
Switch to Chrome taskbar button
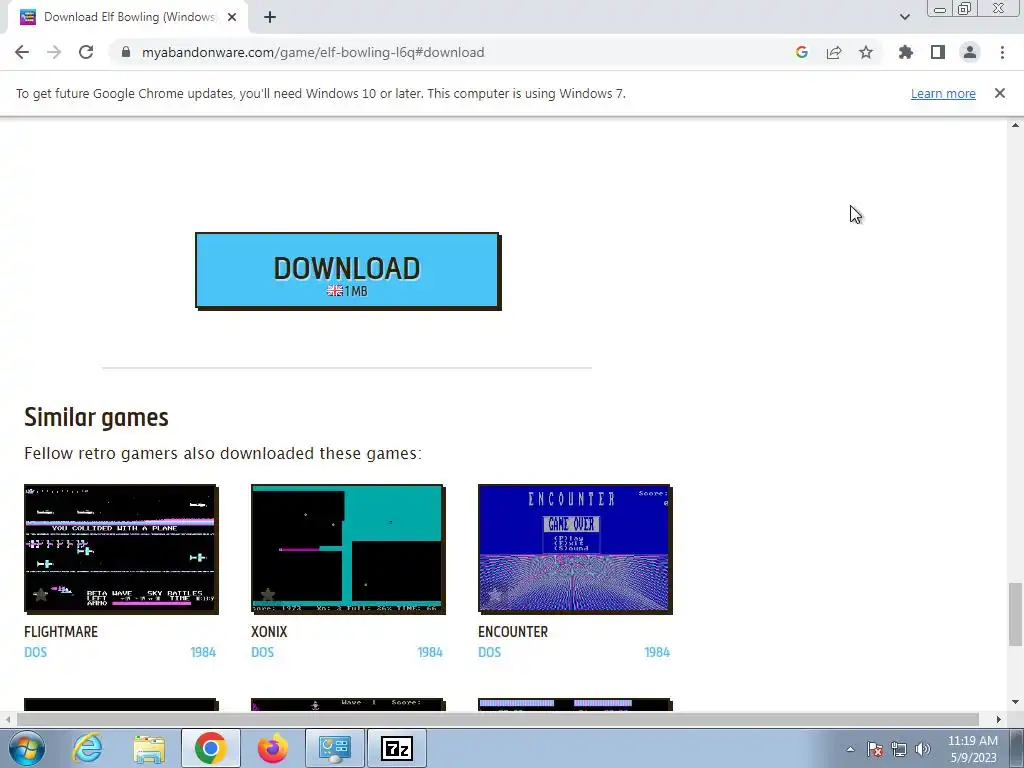coord(210,748)
